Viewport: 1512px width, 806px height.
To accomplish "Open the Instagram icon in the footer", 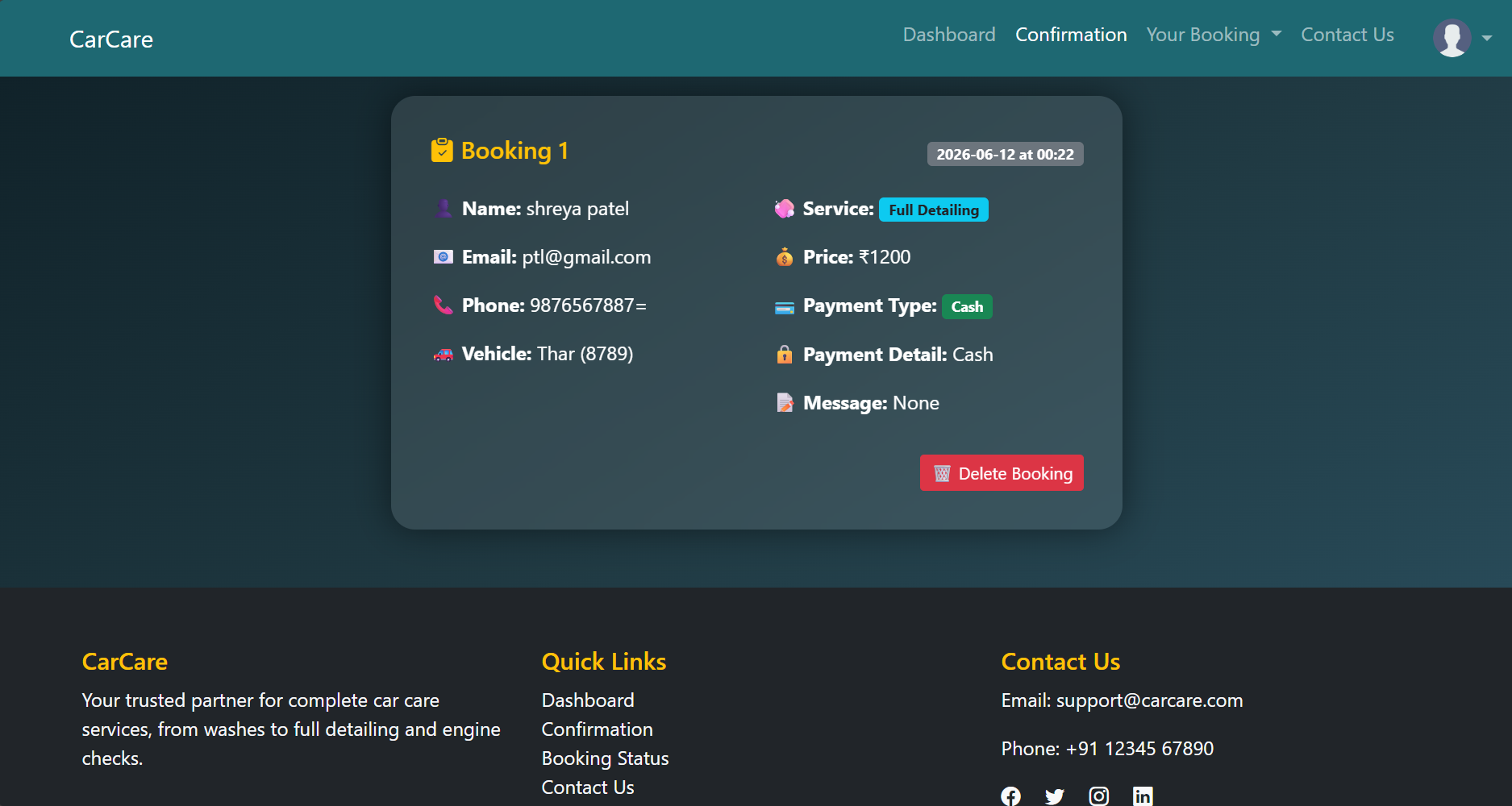I will point(1098,796).
